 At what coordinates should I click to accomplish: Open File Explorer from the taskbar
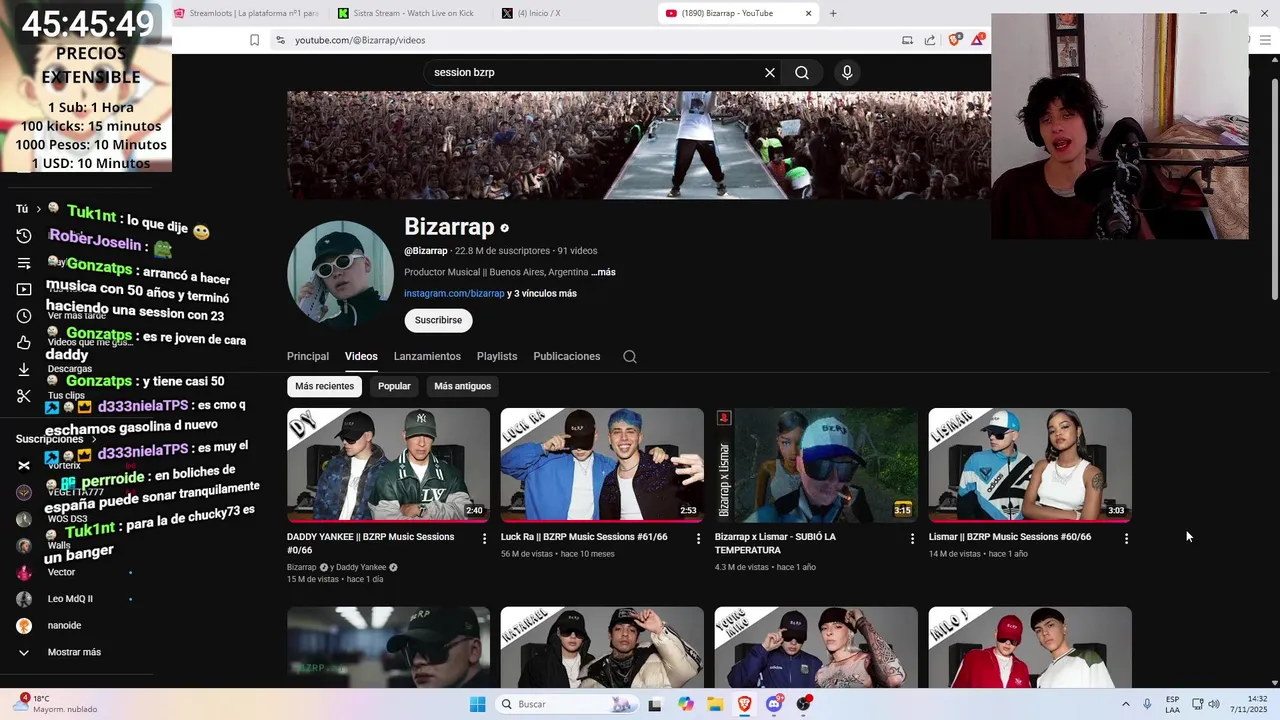click(715, 704)
